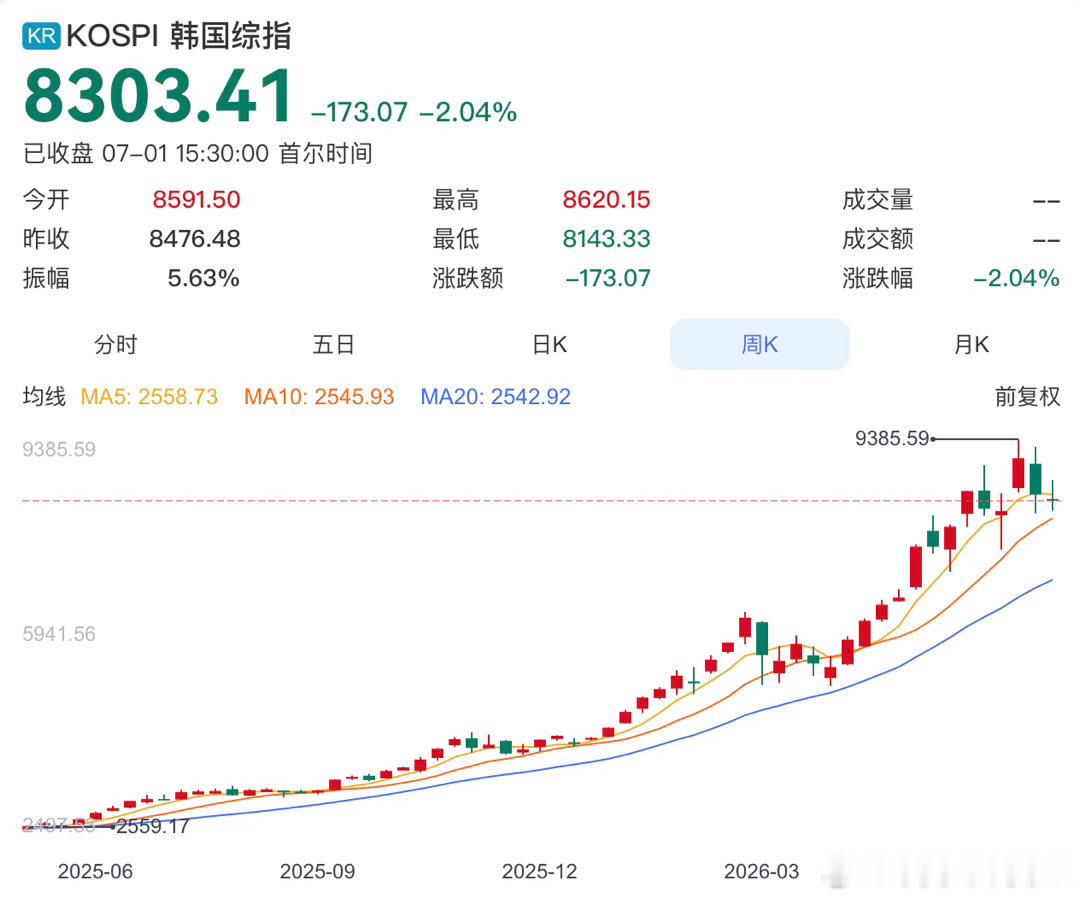Click the 9385.59 y-axis label on left
Viewport: 1080px width, 899px height.
[59, 449]
